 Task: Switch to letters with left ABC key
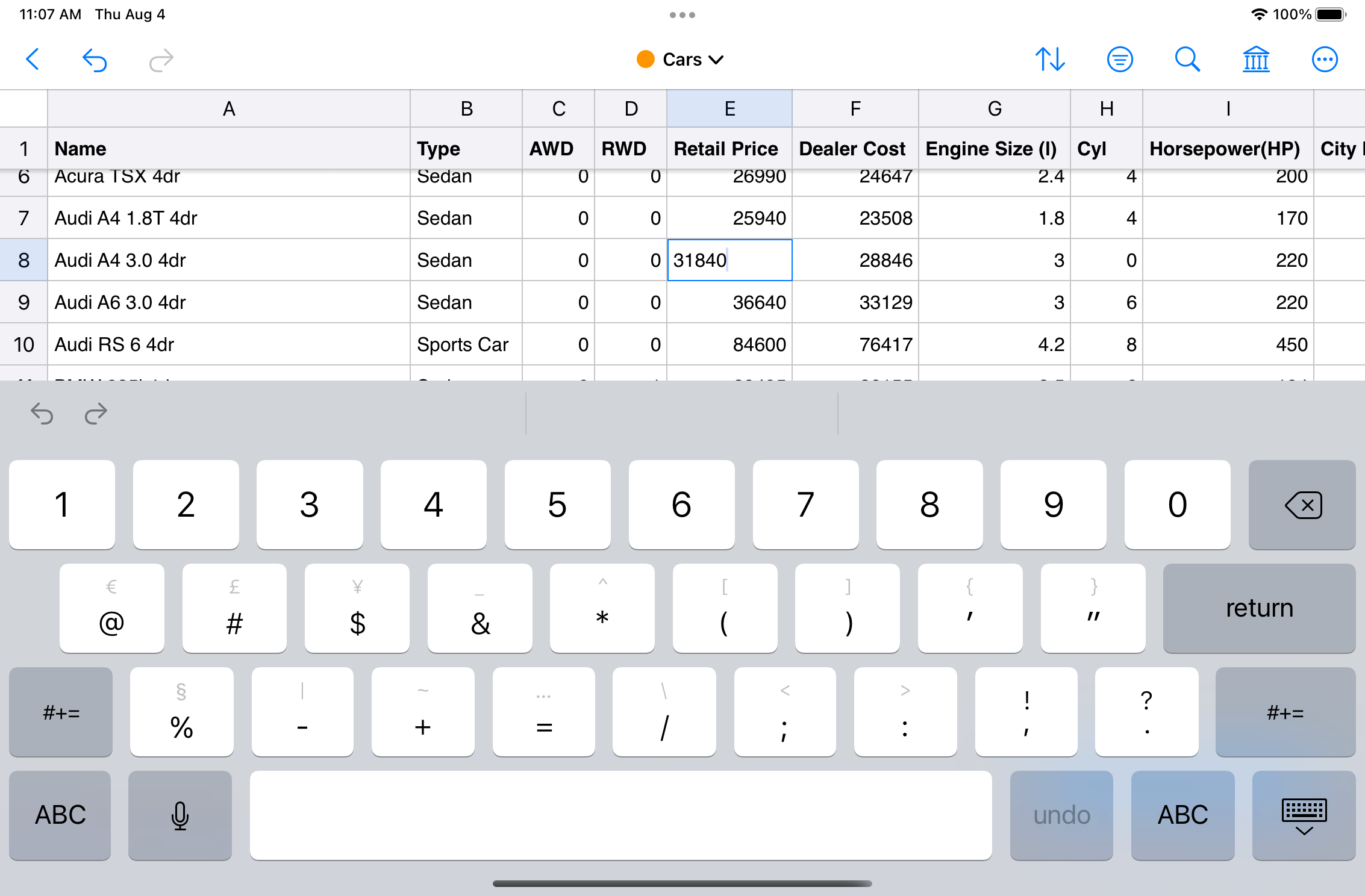(x=60, y=815)
